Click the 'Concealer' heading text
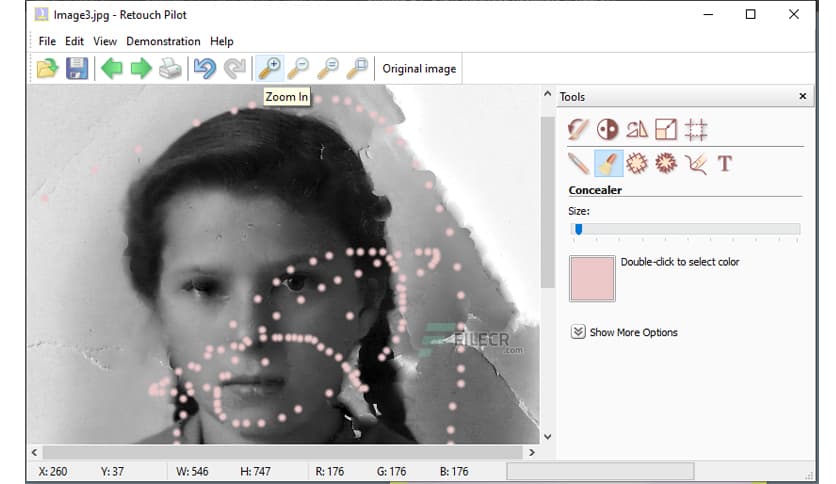Screen dimensions: 836x484 (595, 190)
